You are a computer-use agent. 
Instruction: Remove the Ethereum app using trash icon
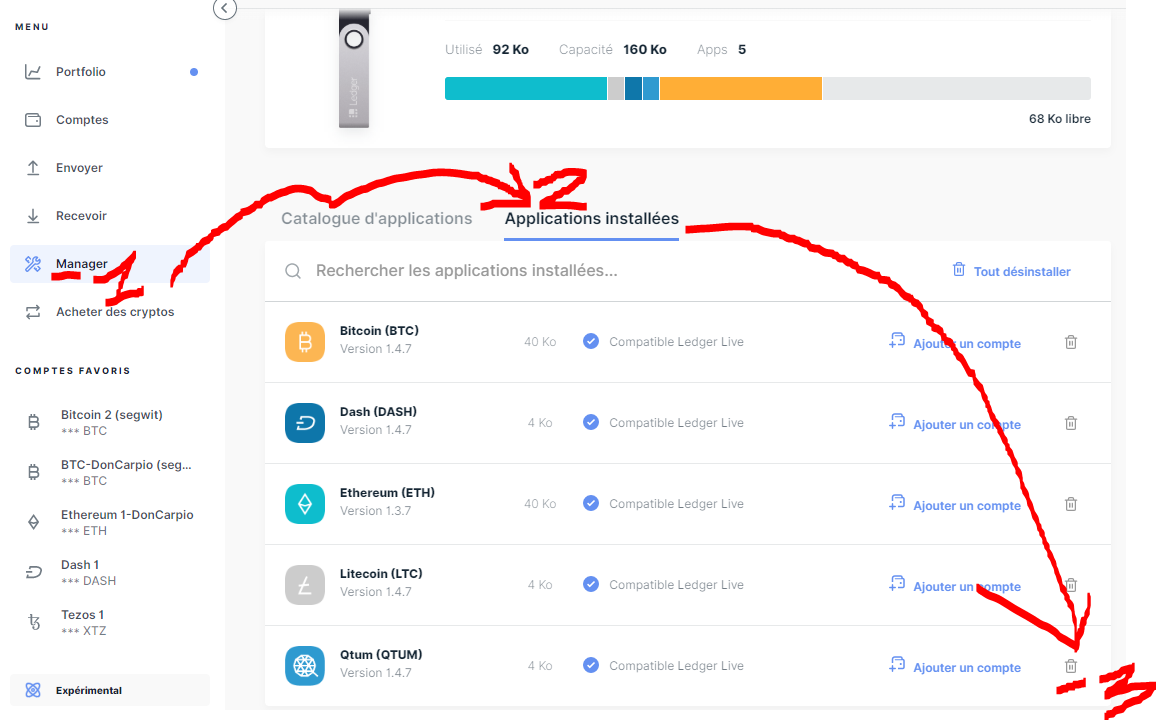[x=1070, y=504]
